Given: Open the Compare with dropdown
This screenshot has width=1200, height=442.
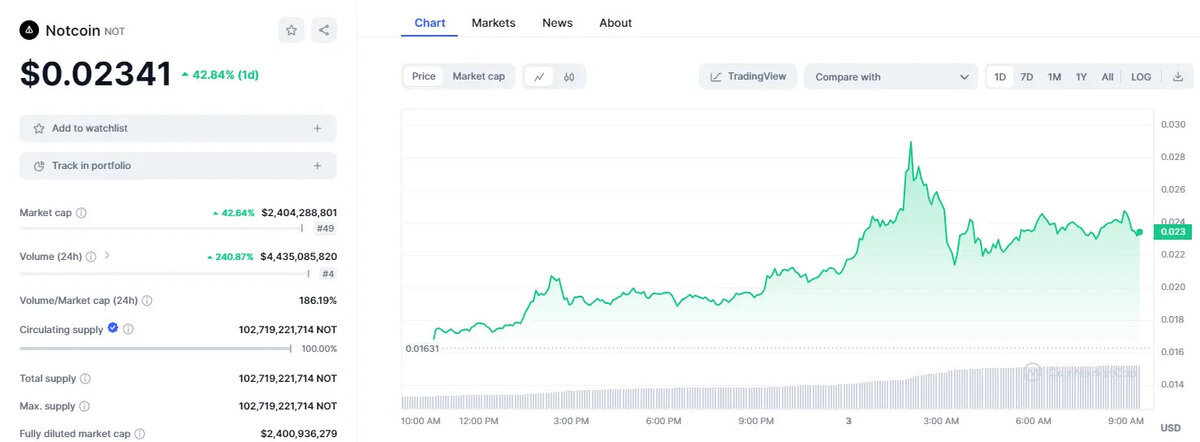Looking at the screenshot, I should coord(891,76).
